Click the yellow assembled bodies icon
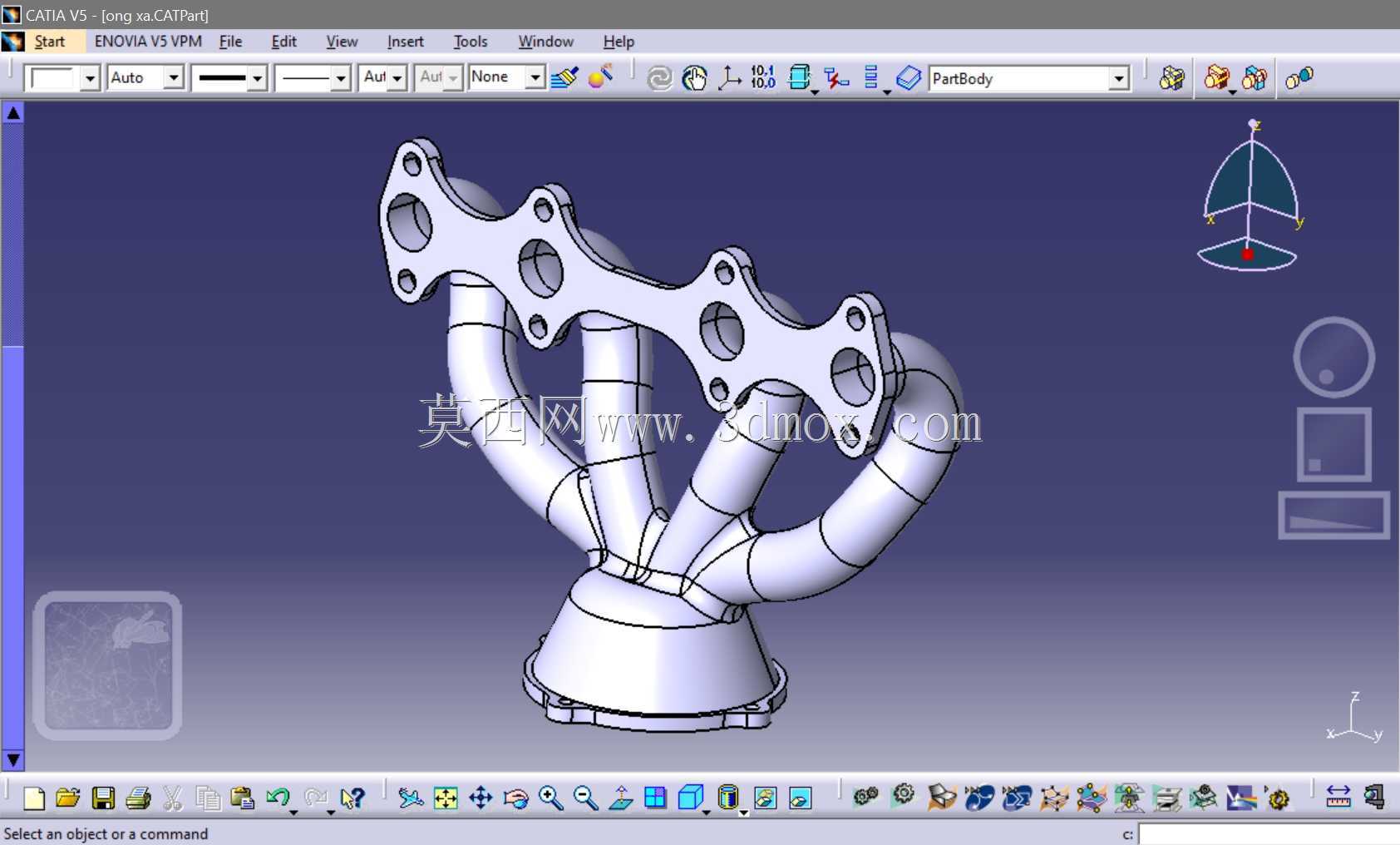The width and height of the screenshot is (1400, 845). [1172, 78]
